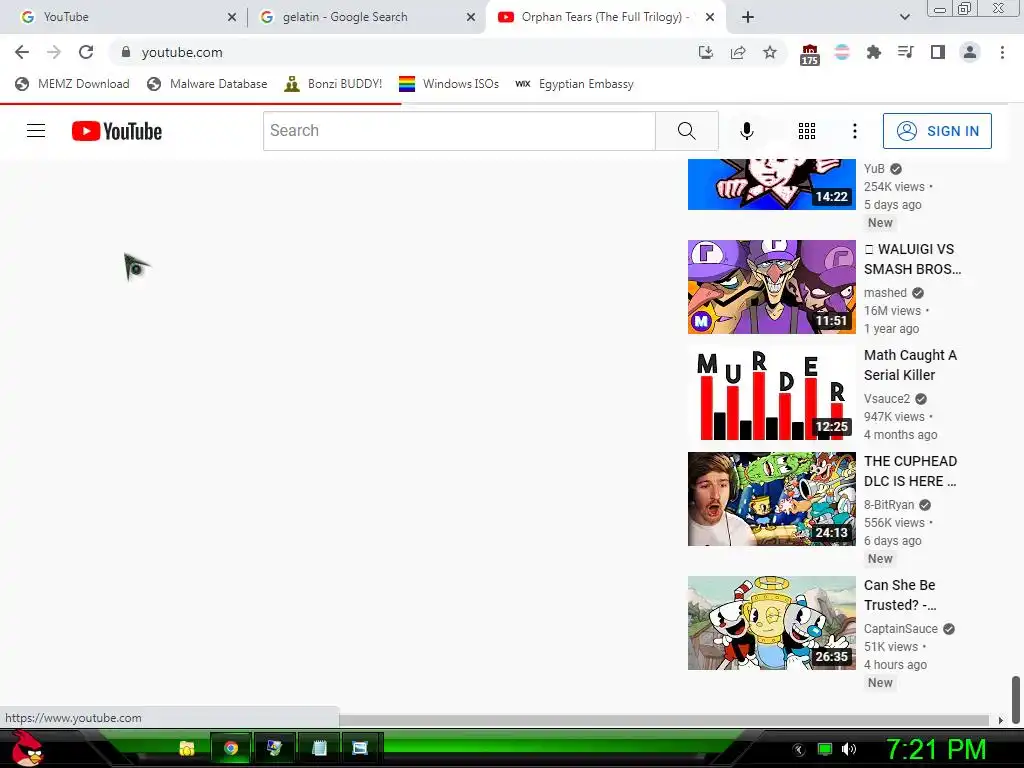1024x768 pixels.
Task: Open the Angry Birds start button
Action: [x=26, y=748]
